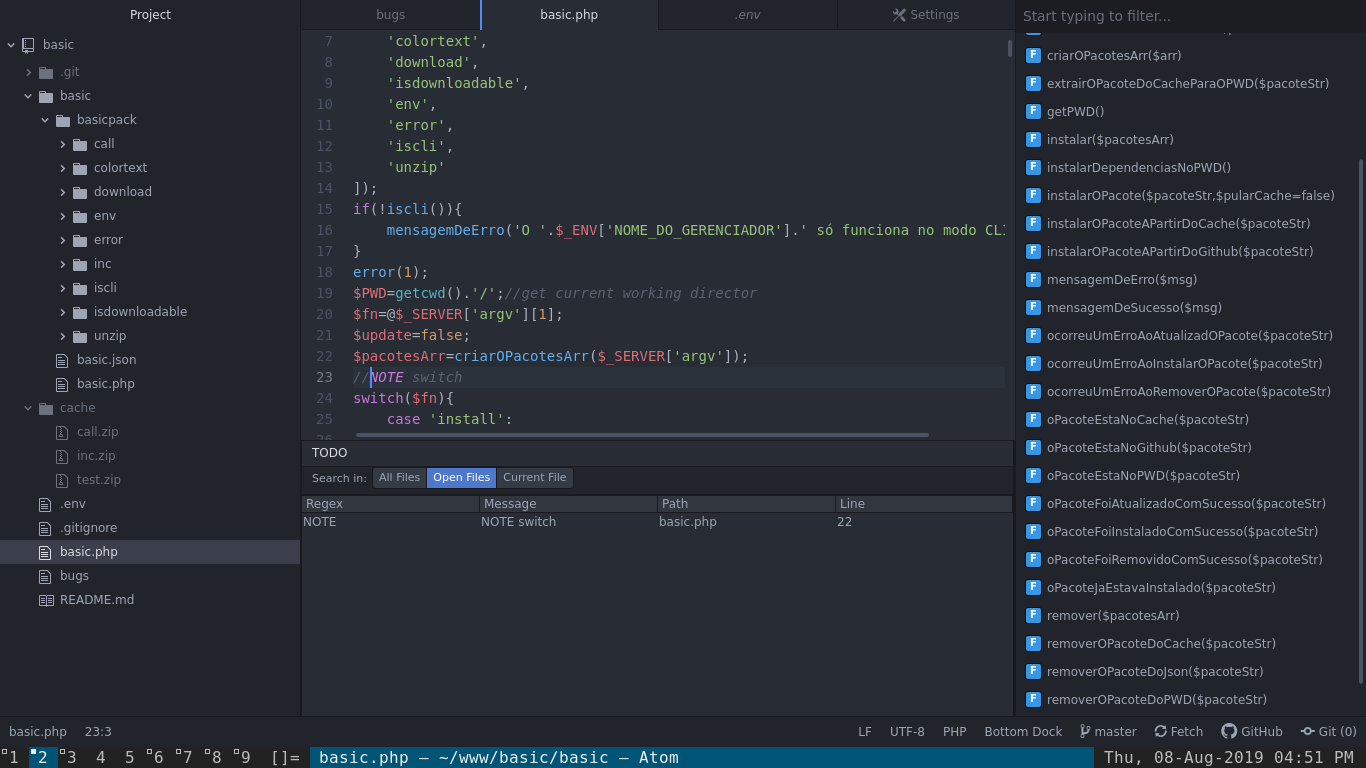Click the F icon beside mensagemDeErro($msg)
Screen dimensions: 1366x768
1034,280
